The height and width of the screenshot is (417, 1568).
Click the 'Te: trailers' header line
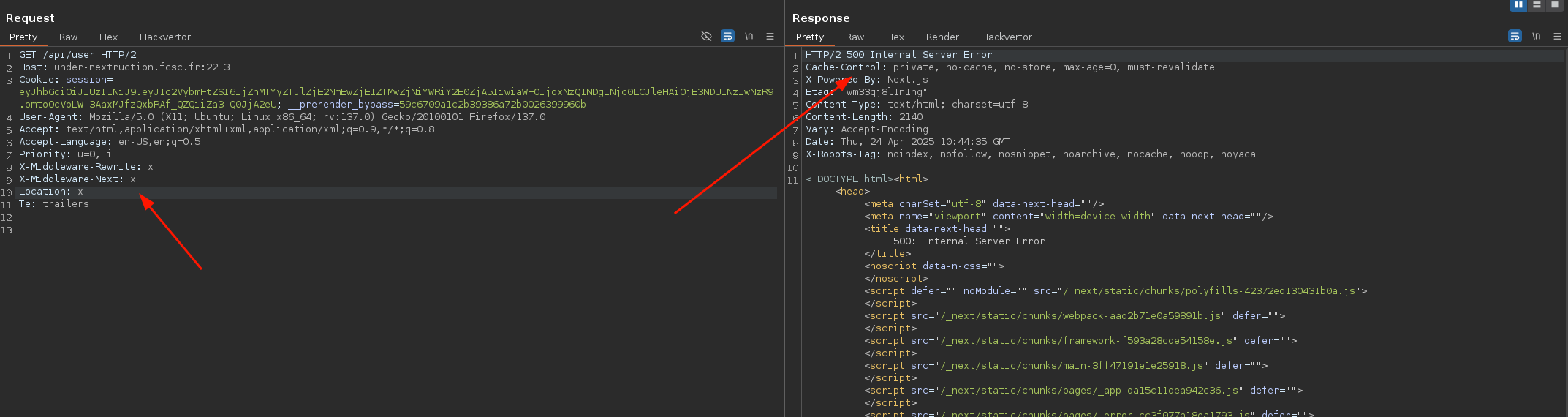(54, 204)
